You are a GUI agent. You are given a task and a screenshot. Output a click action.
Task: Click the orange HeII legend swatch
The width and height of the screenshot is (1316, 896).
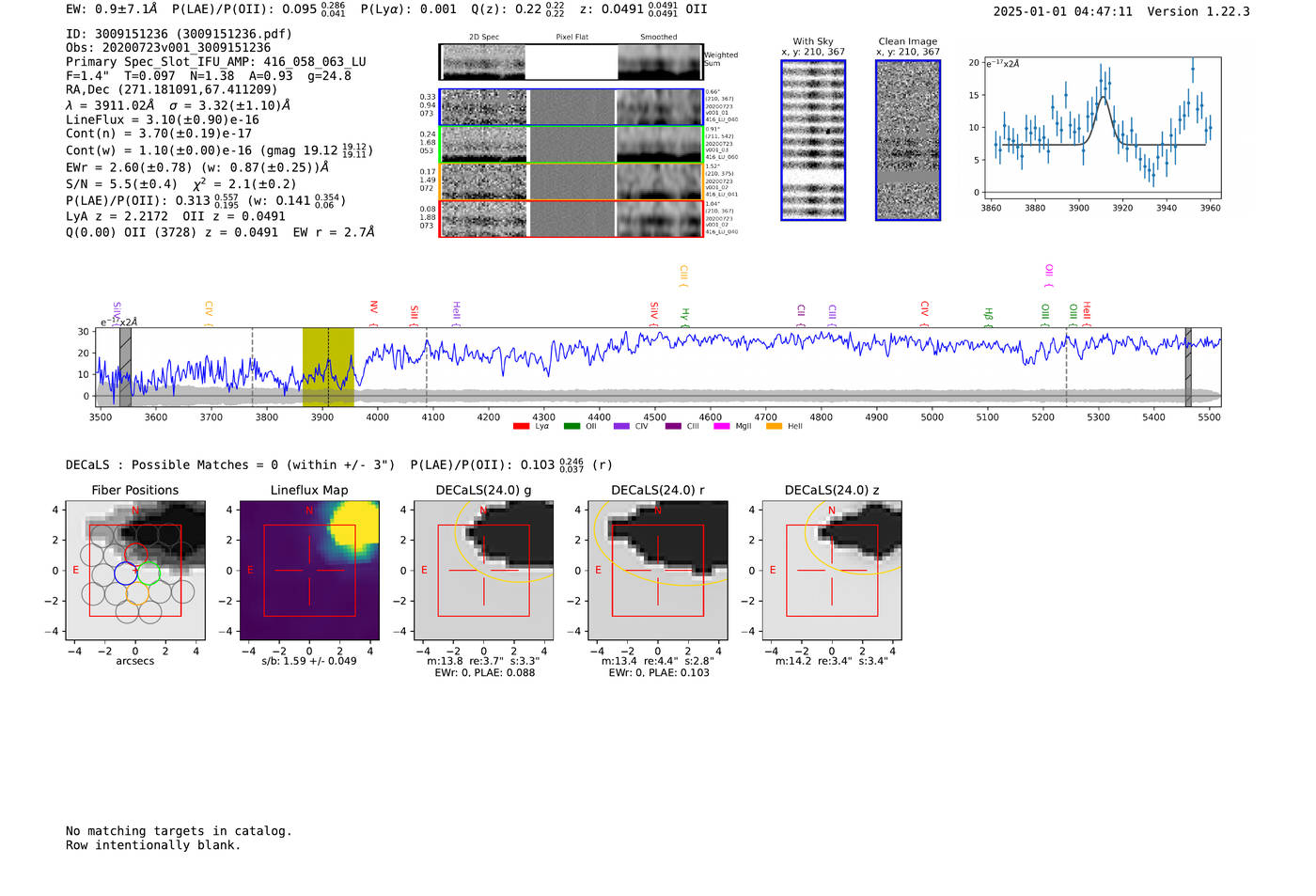(x=774, y=427)
